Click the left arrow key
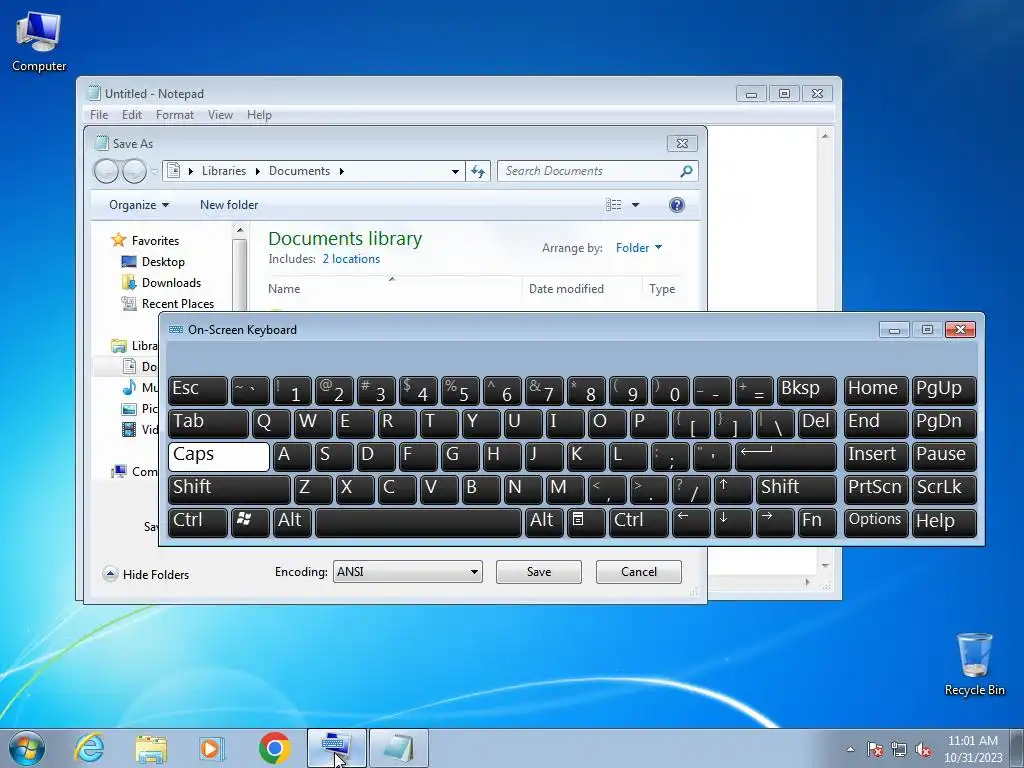1024x768 pixels. 692,522
